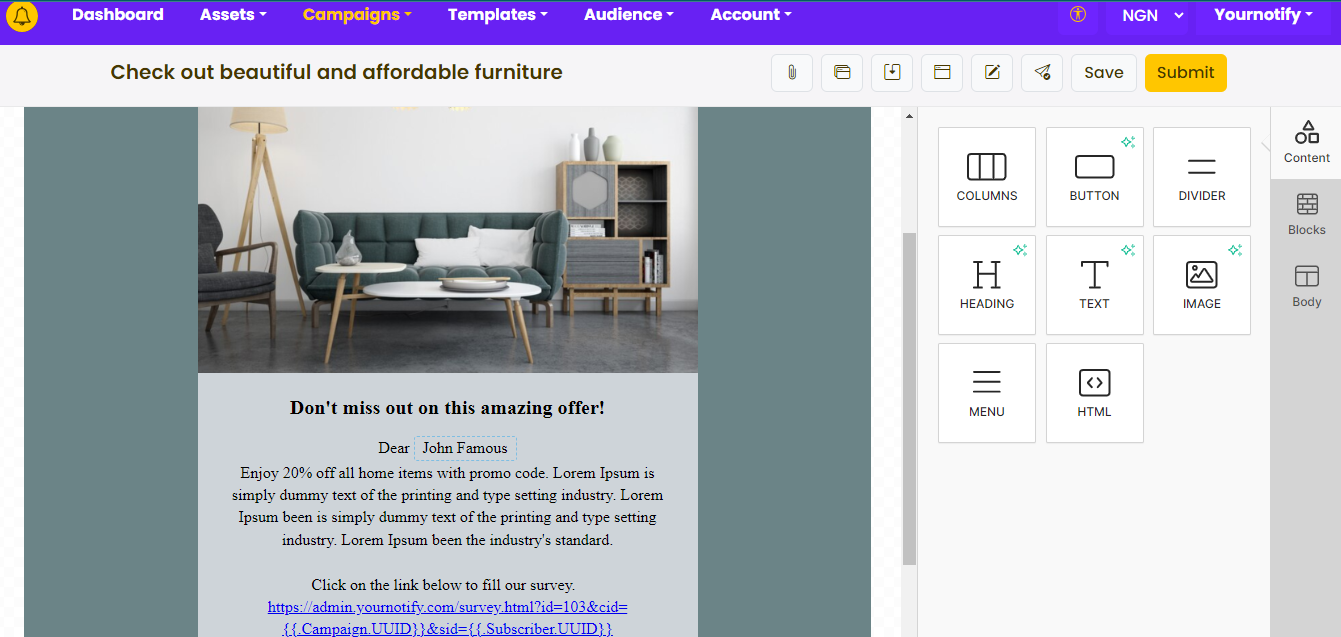The height and width of the screenshot is (637, 1341).
Task: Click the yellow notification bell icon
Action: point(22,15)
